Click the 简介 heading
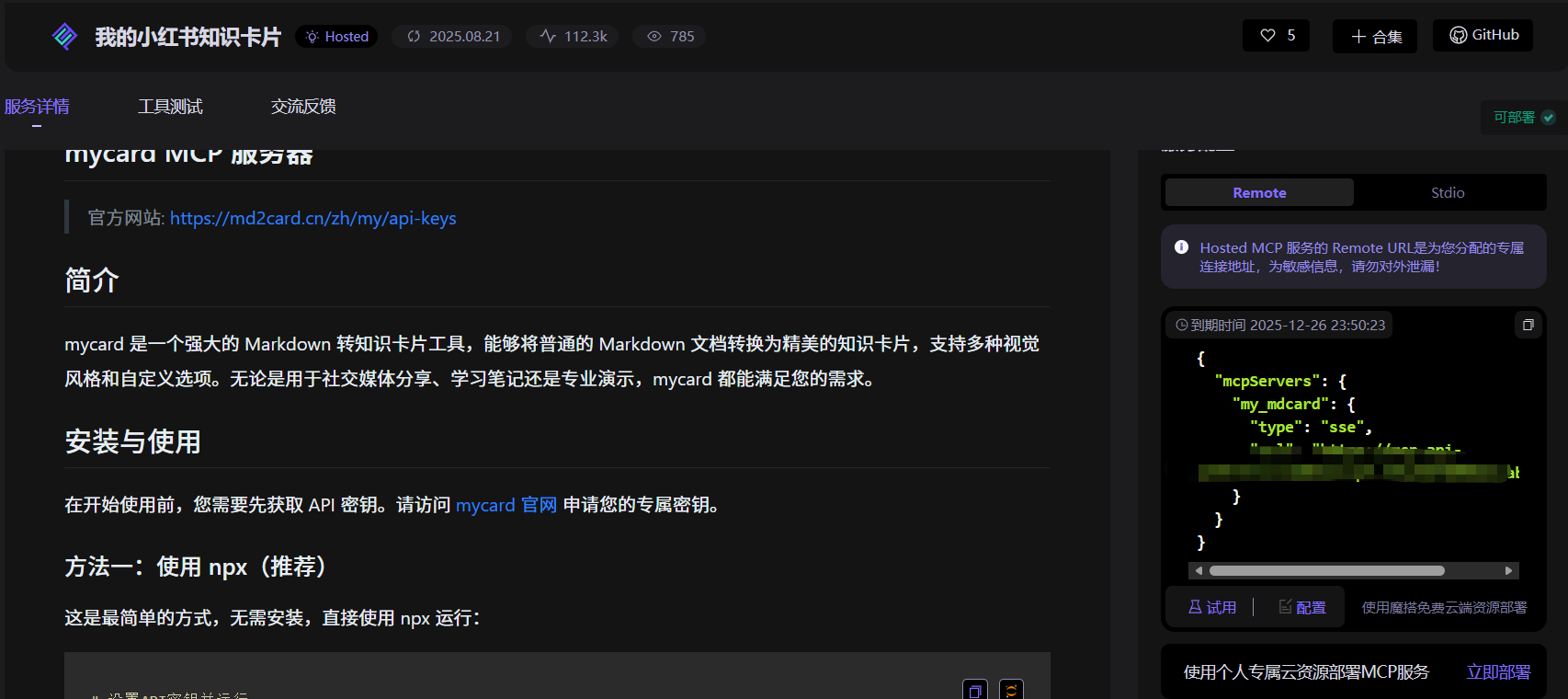The height and width of the screenshot is (699, 1568). tap(92, 280)
